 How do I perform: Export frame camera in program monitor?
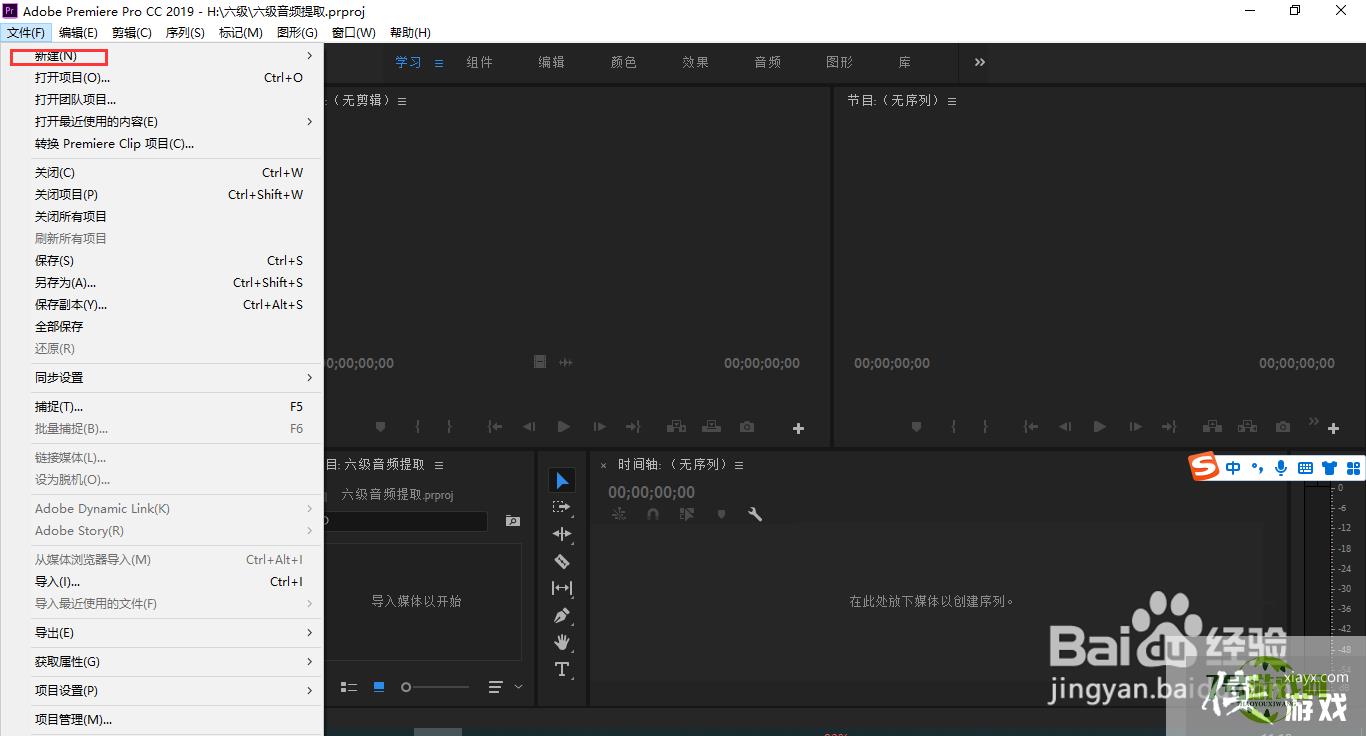pos(1283,427)
